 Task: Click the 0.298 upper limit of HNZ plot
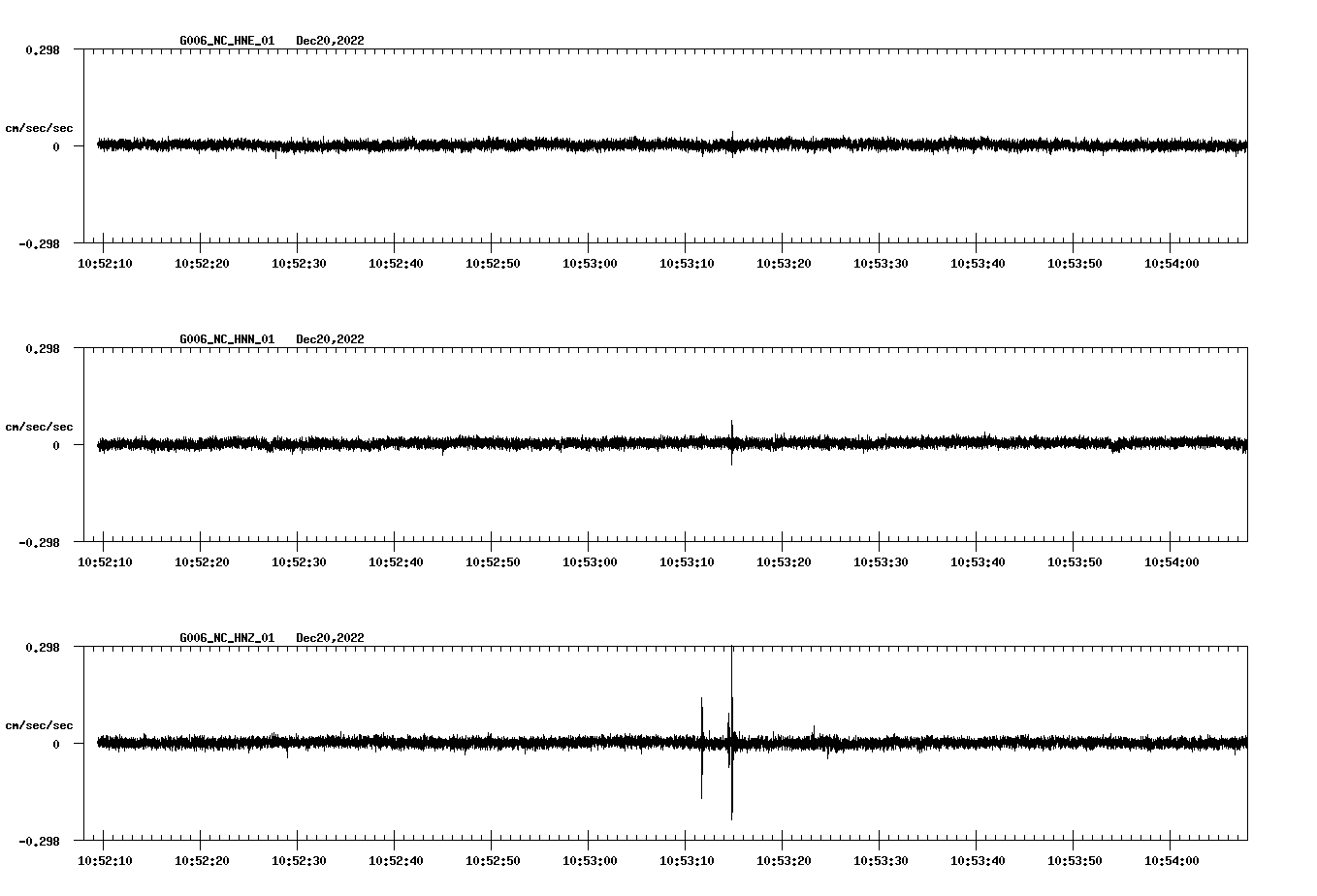point(42,647)
